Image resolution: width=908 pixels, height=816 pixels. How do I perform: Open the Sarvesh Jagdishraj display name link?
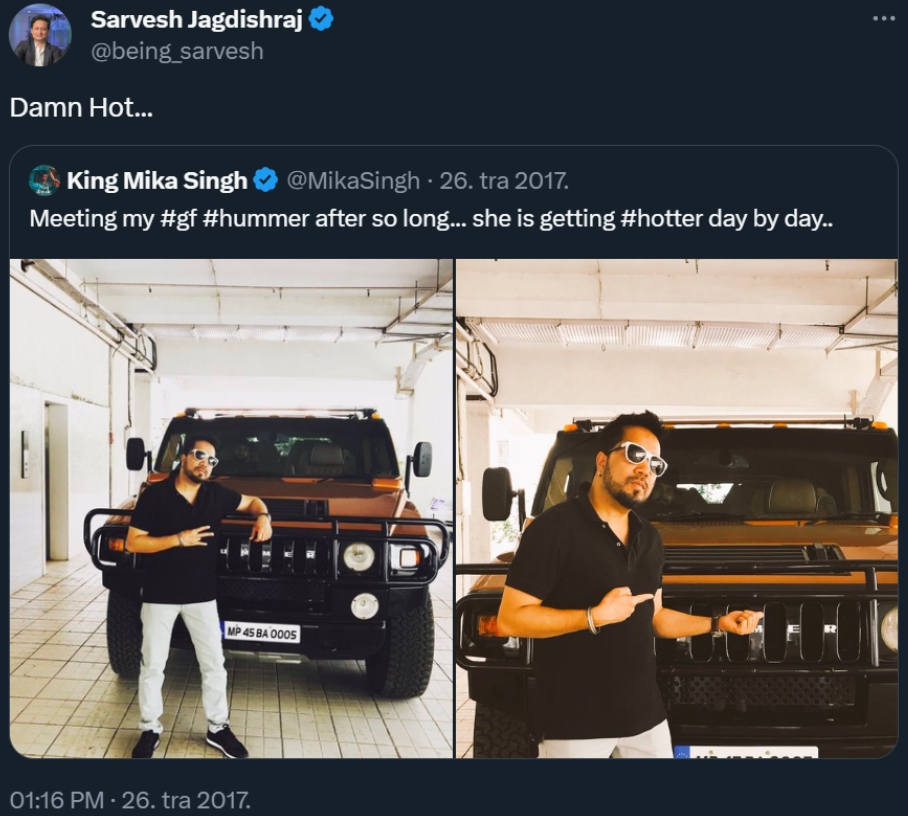[195, 19]
